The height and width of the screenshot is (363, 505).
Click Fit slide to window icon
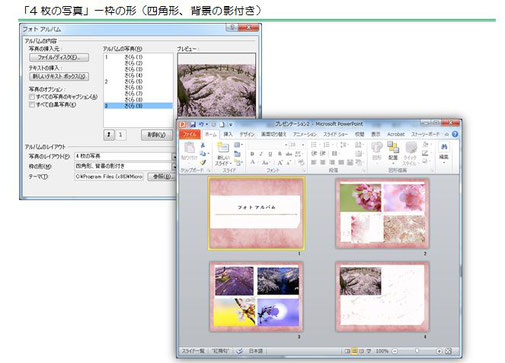tap(448, 351)
